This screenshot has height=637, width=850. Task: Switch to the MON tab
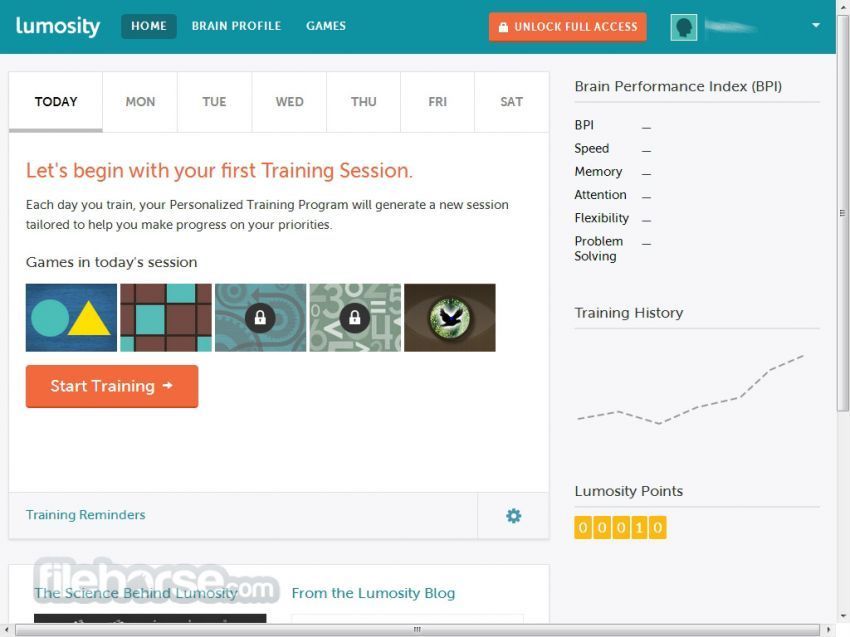tap(140, 102)
